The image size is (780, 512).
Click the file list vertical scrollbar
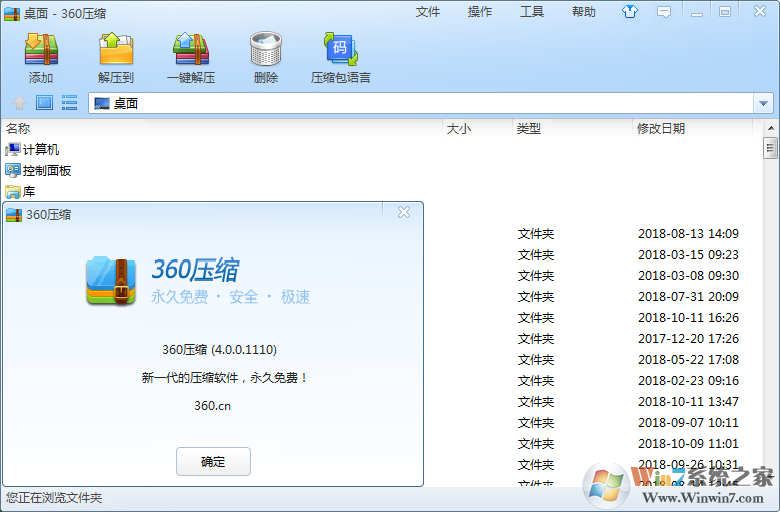(x=770, y=300)
